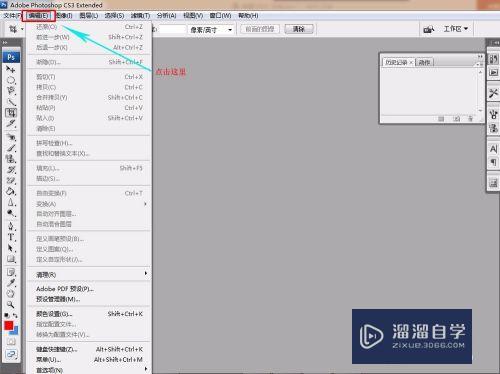This screenshot has width=500, height=374.
Task: Open the Layer Comps dock icon
Action: [493, 183]
